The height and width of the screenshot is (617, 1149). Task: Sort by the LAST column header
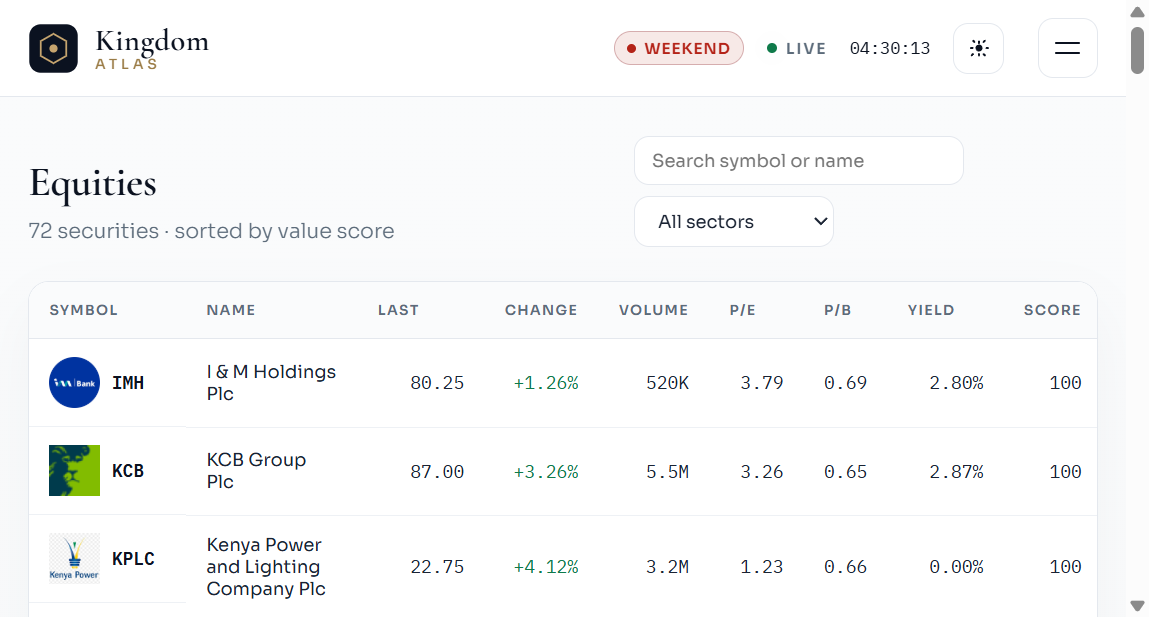pos(398,310)
